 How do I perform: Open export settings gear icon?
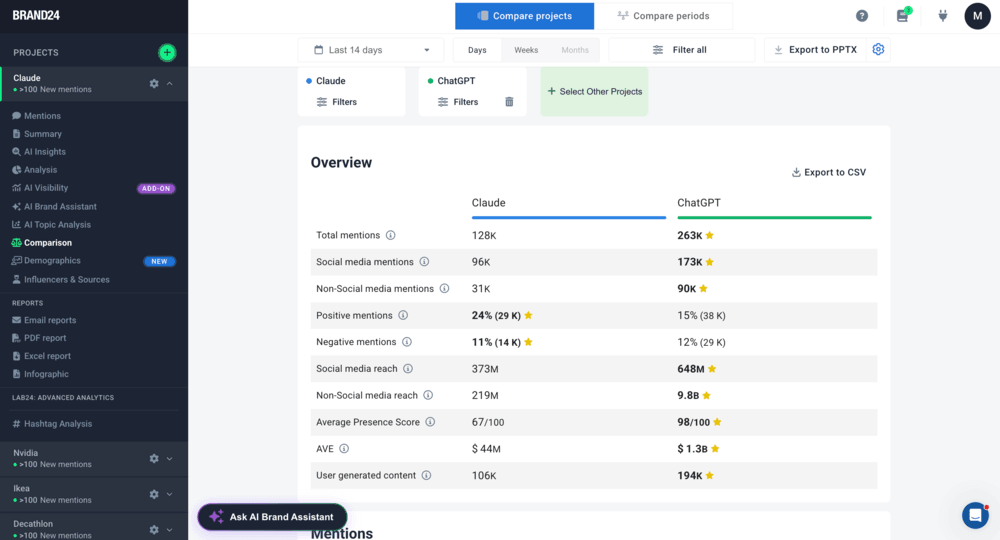click(x=878, y=50)
